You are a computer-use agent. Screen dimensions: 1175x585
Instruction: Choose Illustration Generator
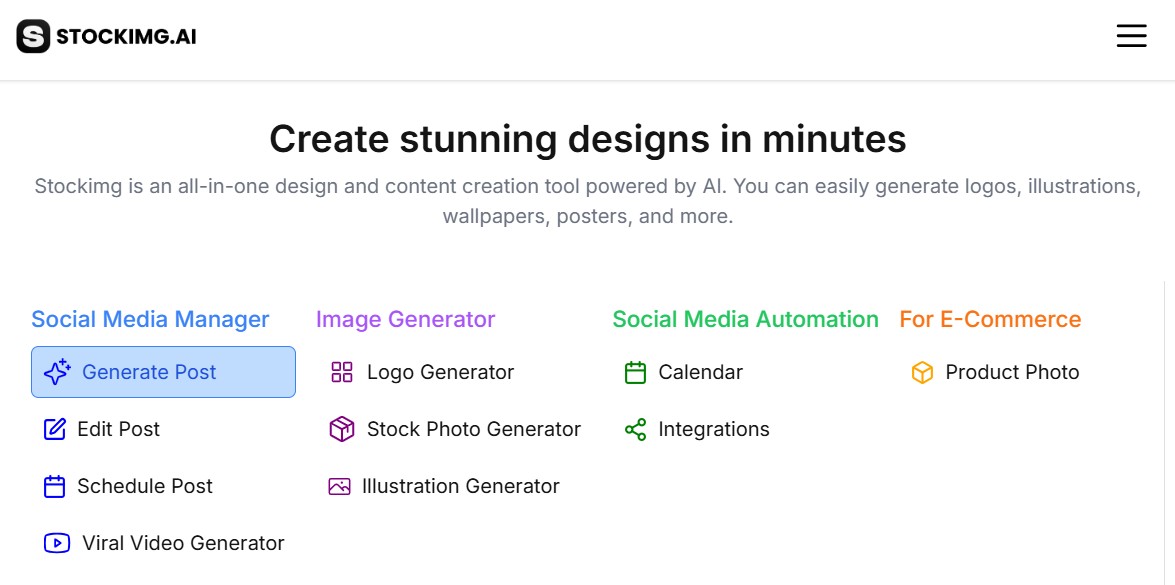[460, 486]
